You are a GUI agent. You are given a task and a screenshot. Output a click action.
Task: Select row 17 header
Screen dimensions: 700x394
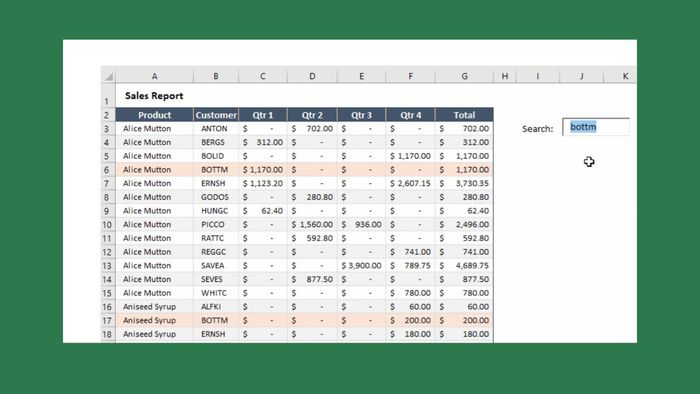point(108,320)
